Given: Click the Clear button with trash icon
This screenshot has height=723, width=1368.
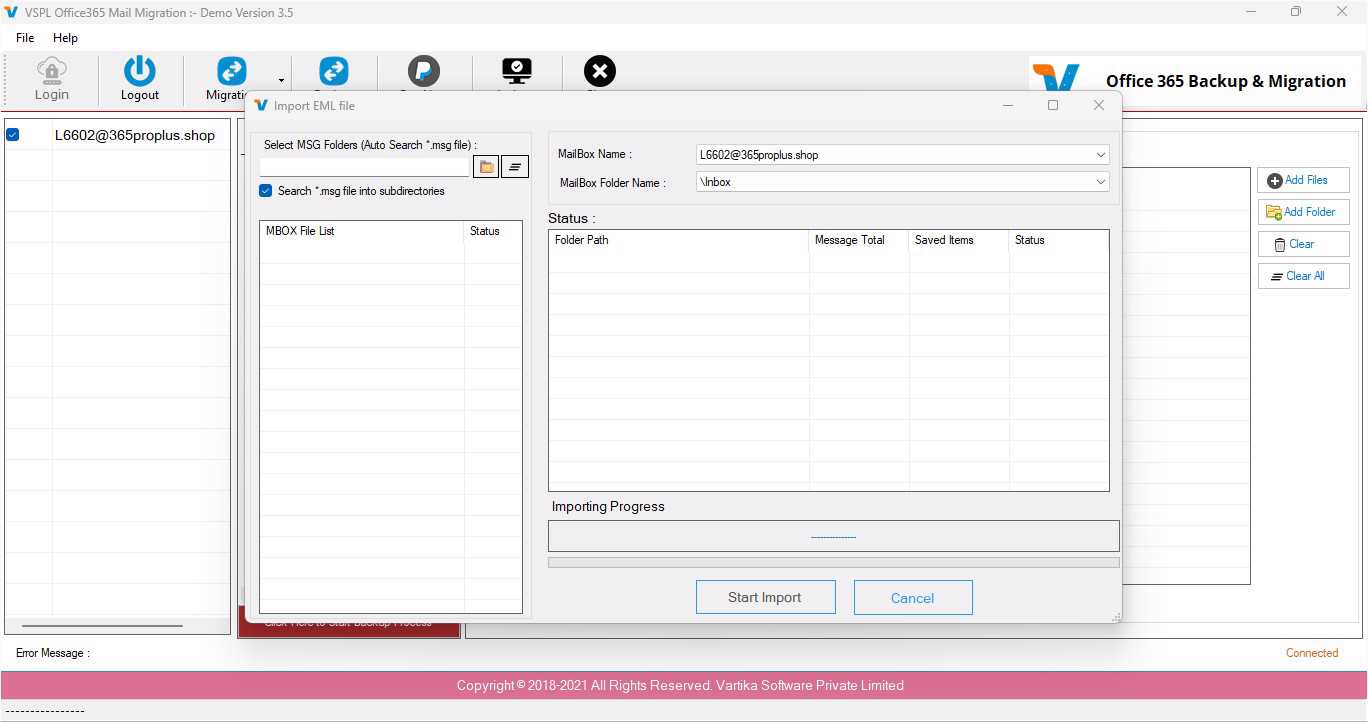Looking at the screenshot, I should (1304, 244).
